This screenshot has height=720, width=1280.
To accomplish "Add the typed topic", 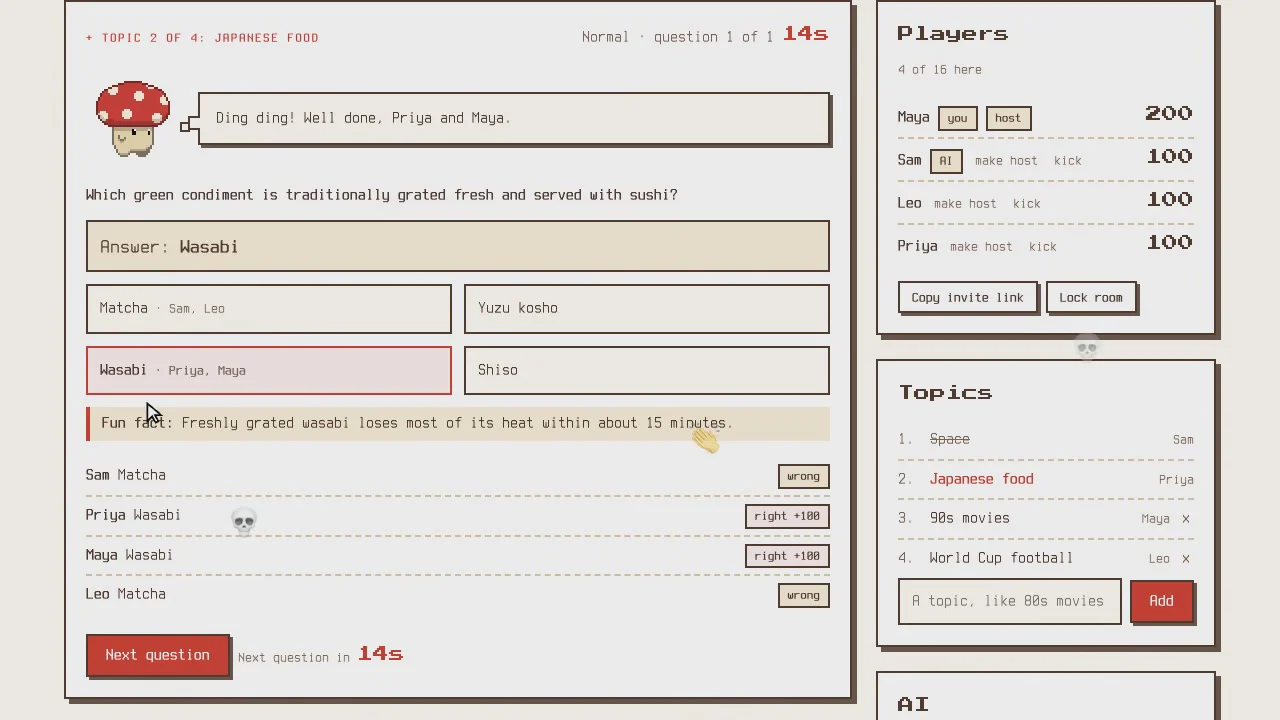I will pos(1161,601).
